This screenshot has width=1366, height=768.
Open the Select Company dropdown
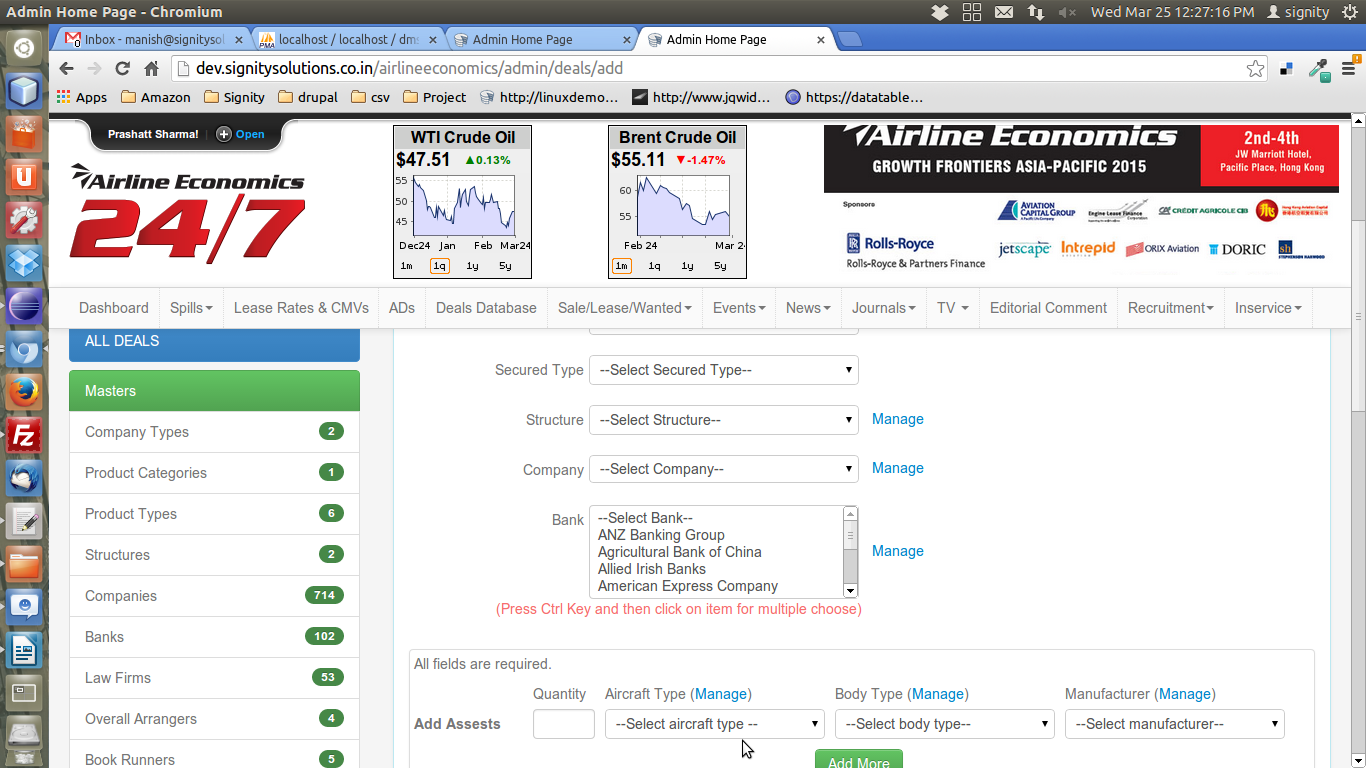pos(724,469)
